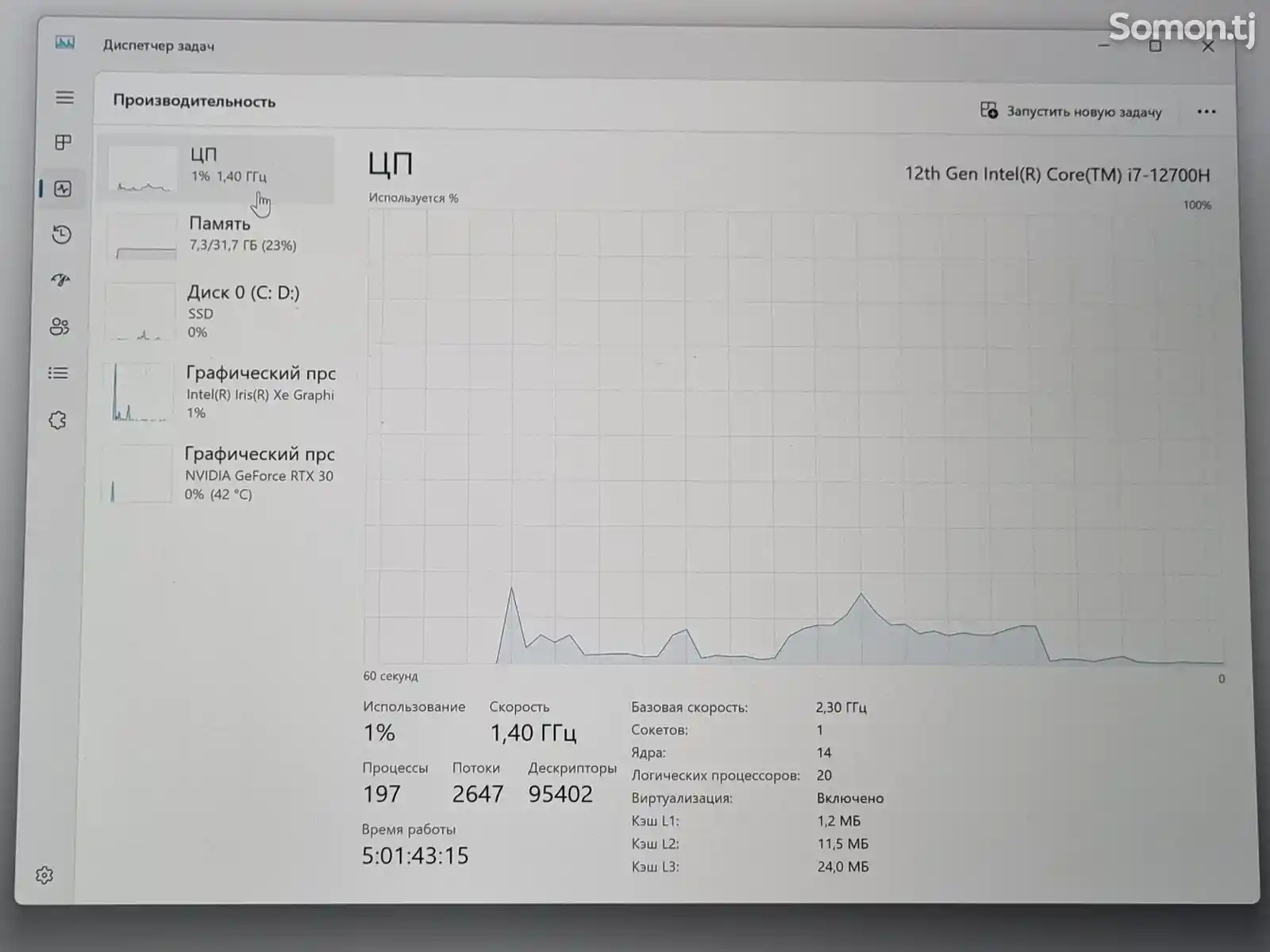The height and width of the screenshot is (952, 1270).
Task: Click the Дескрипторы count 95402
Action: pyautogui.click(x=560, y=794)
